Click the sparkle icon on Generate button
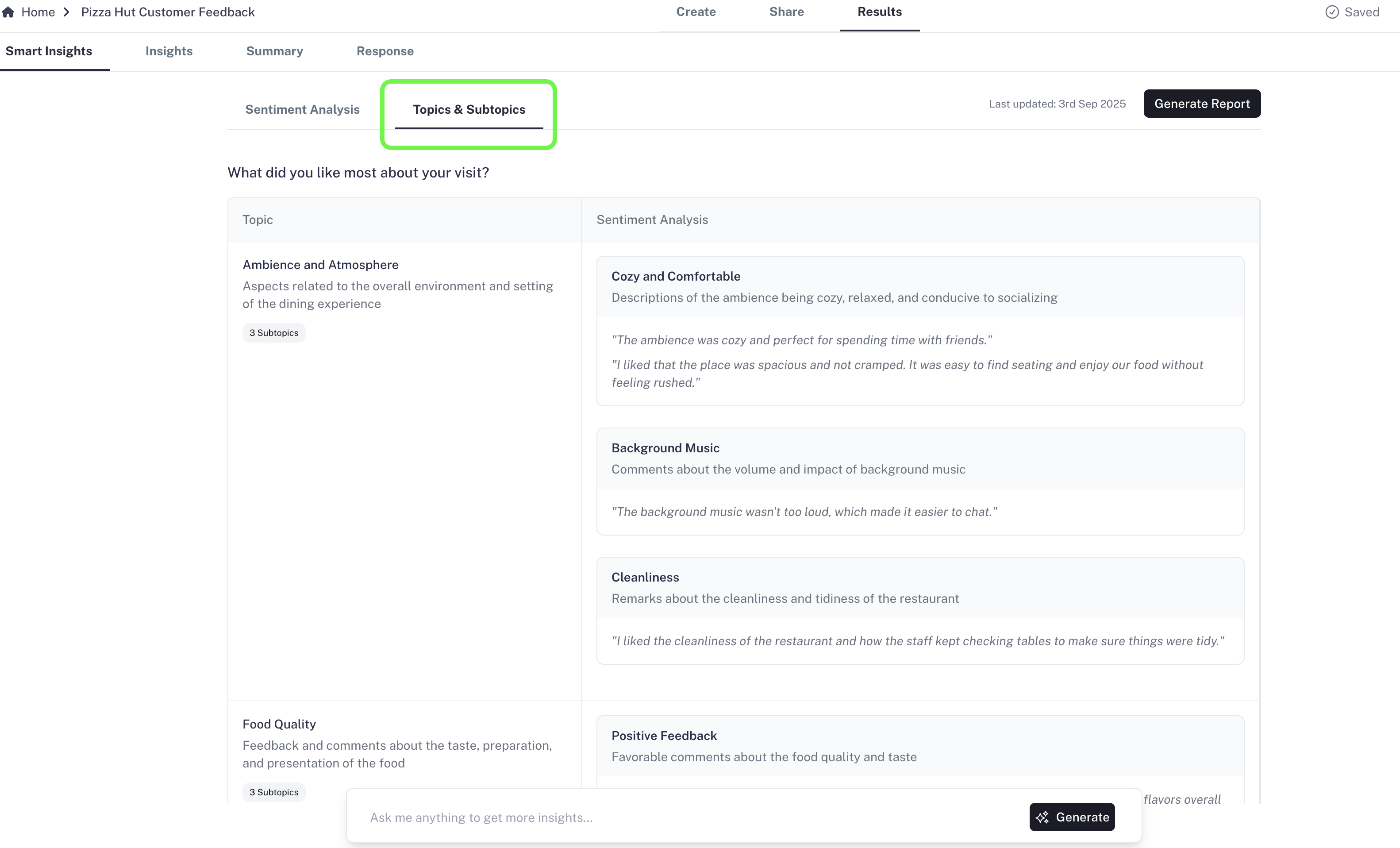This screenshot has height=848, width=1400. click(1042, 817)
